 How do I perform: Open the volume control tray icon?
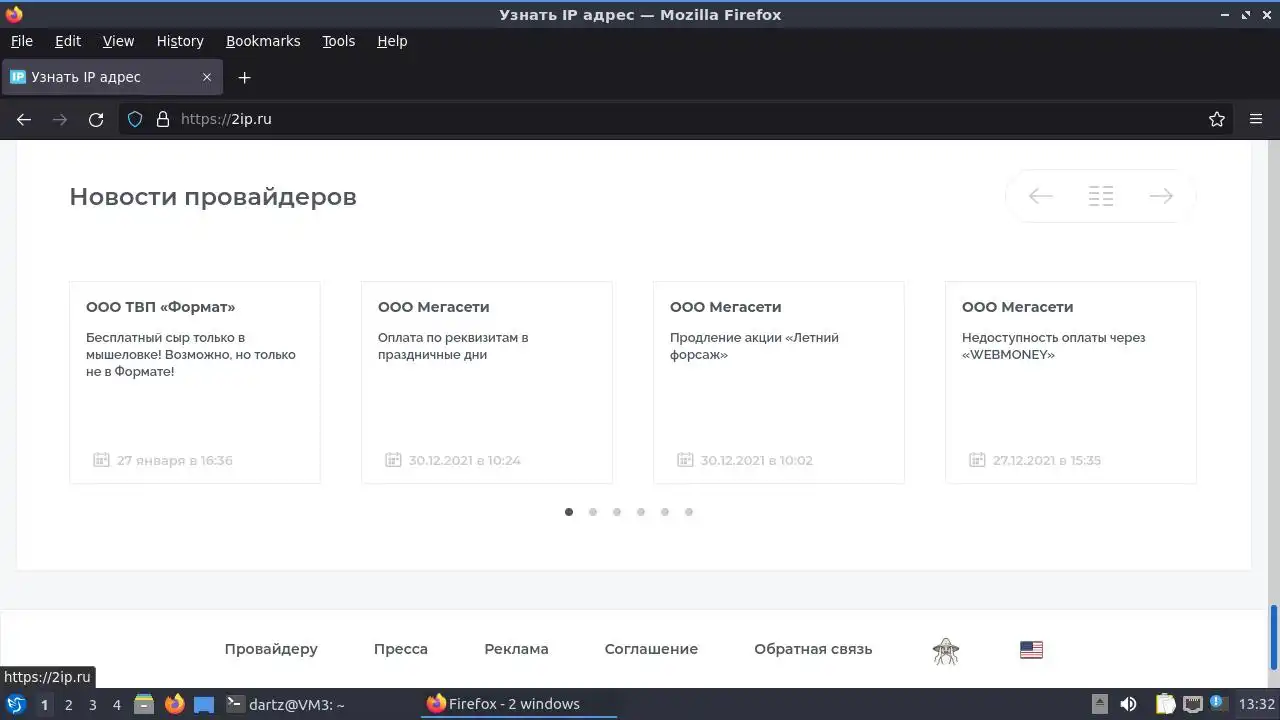[x=1128, y=704]
